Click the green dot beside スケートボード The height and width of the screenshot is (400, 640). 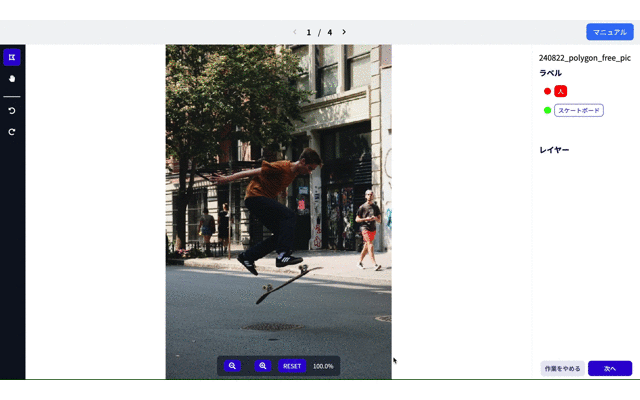point(547,110)
